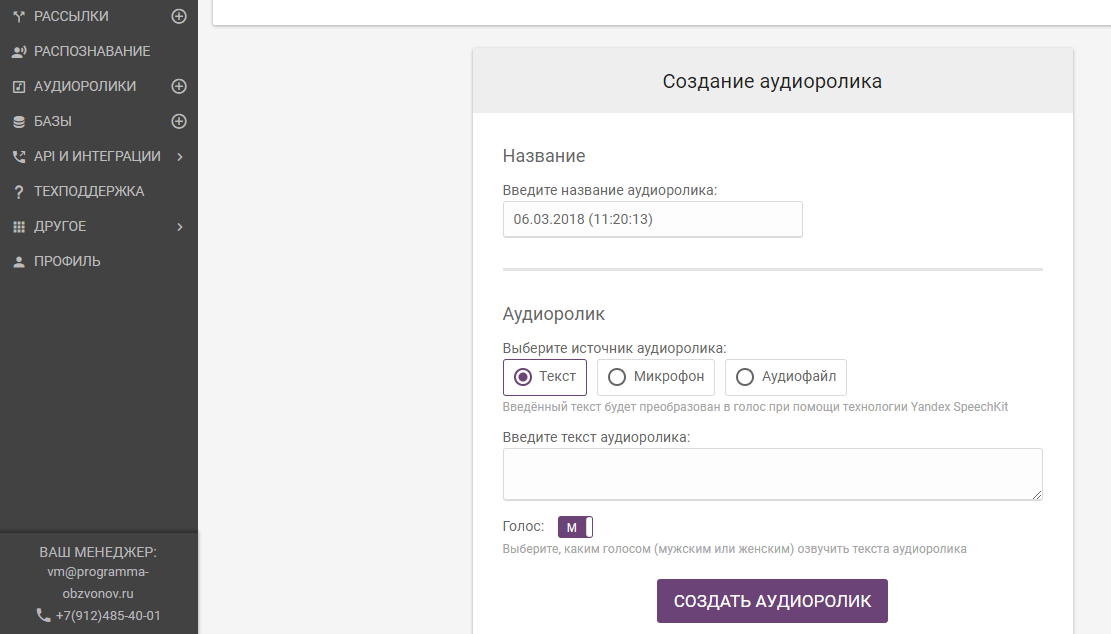Choose Микрофон as audio source

click(x=615, y=377)
